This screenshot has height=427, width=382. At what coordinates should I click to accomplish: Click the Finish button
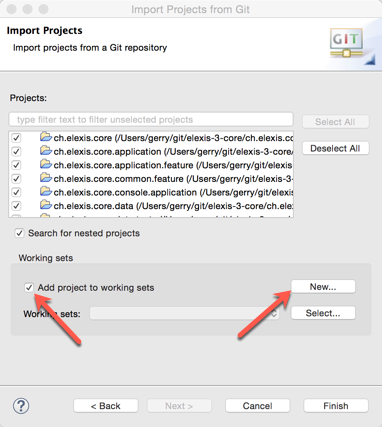(x=336, y=406)
